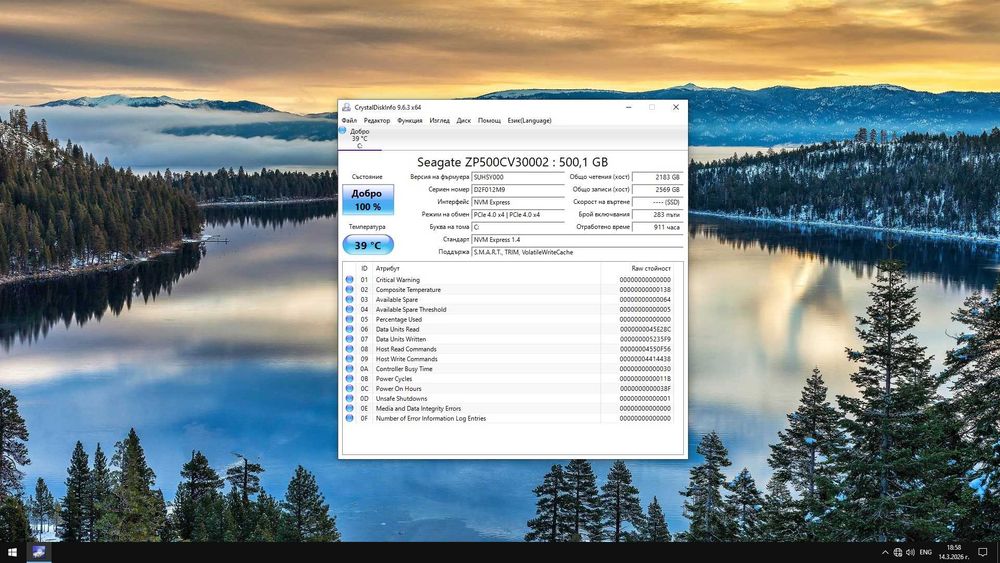Click the serial number field D2F012M9
The width and height of the screenshot is (1000, 563).
tap(518, 189)
